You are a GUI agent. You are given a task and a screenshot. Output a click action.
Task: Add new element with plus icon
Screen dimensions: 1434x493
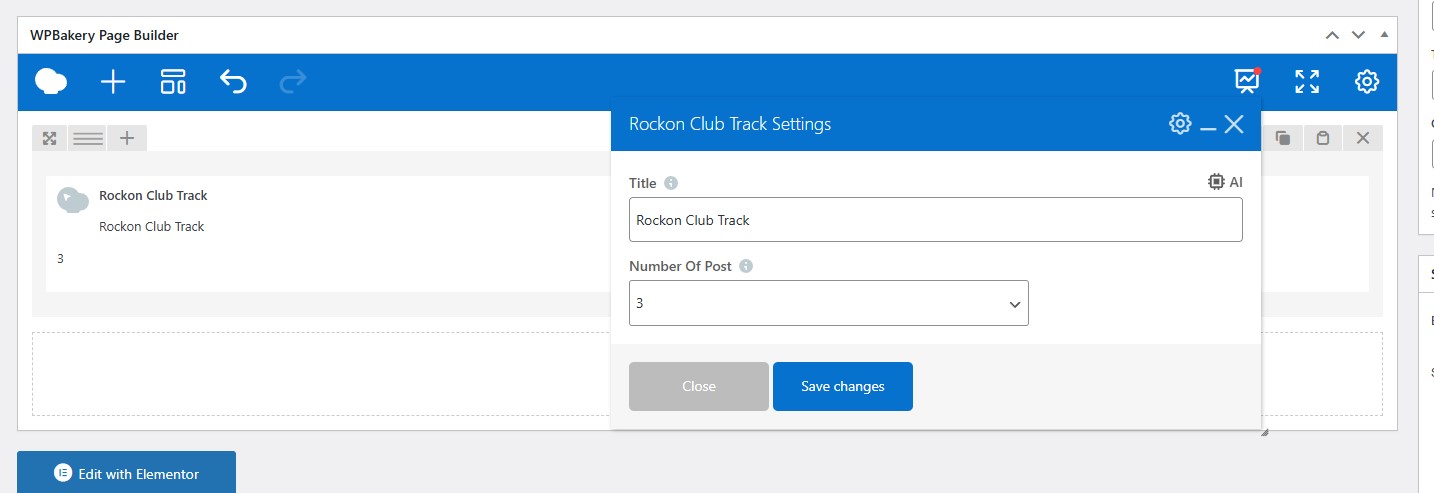point(113,82)
